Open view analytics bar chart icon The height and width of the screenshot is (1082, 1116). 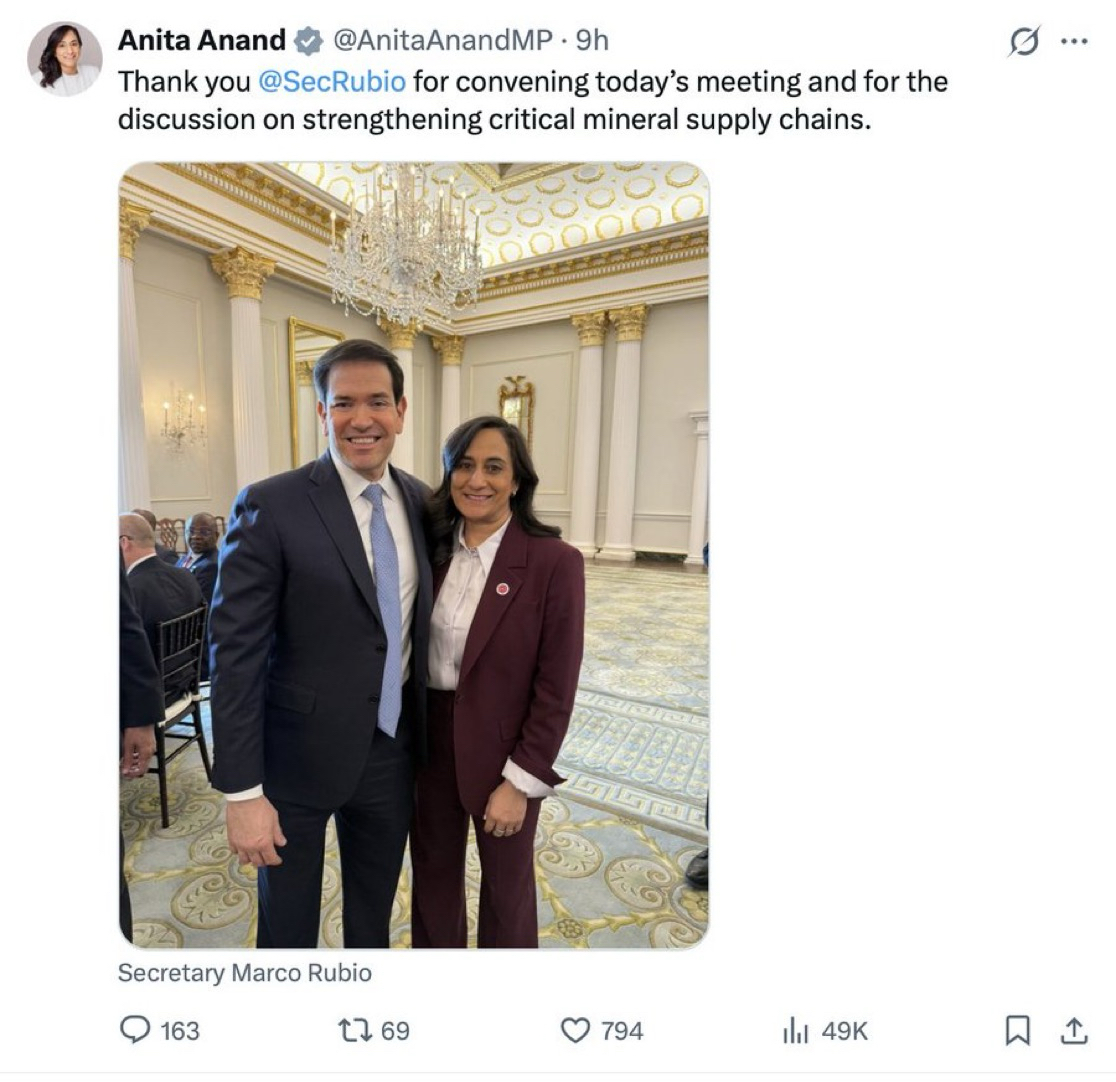coord(795,1030)
